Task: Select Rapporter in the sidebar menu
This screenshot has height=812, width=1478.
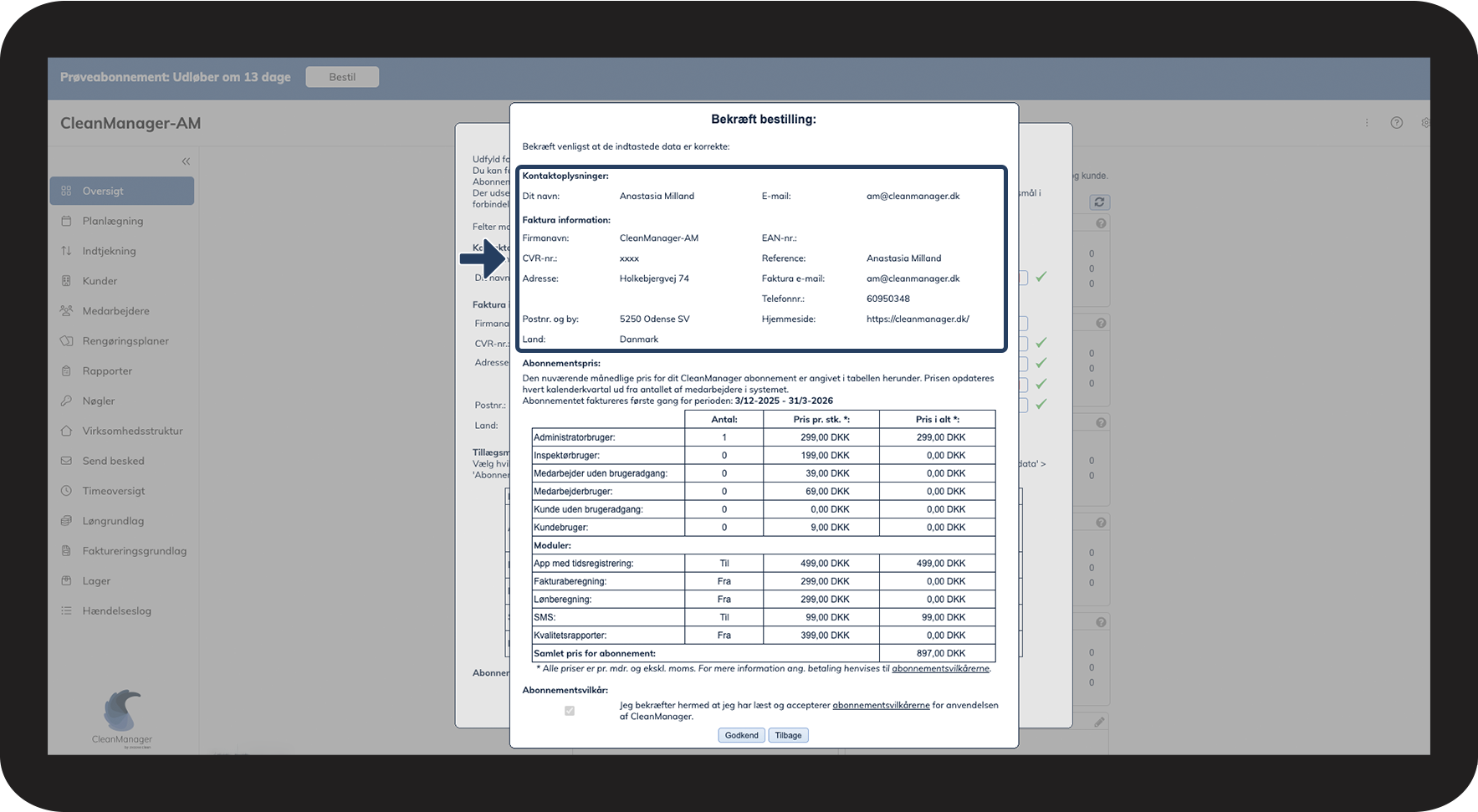Action: click(107, 371)
